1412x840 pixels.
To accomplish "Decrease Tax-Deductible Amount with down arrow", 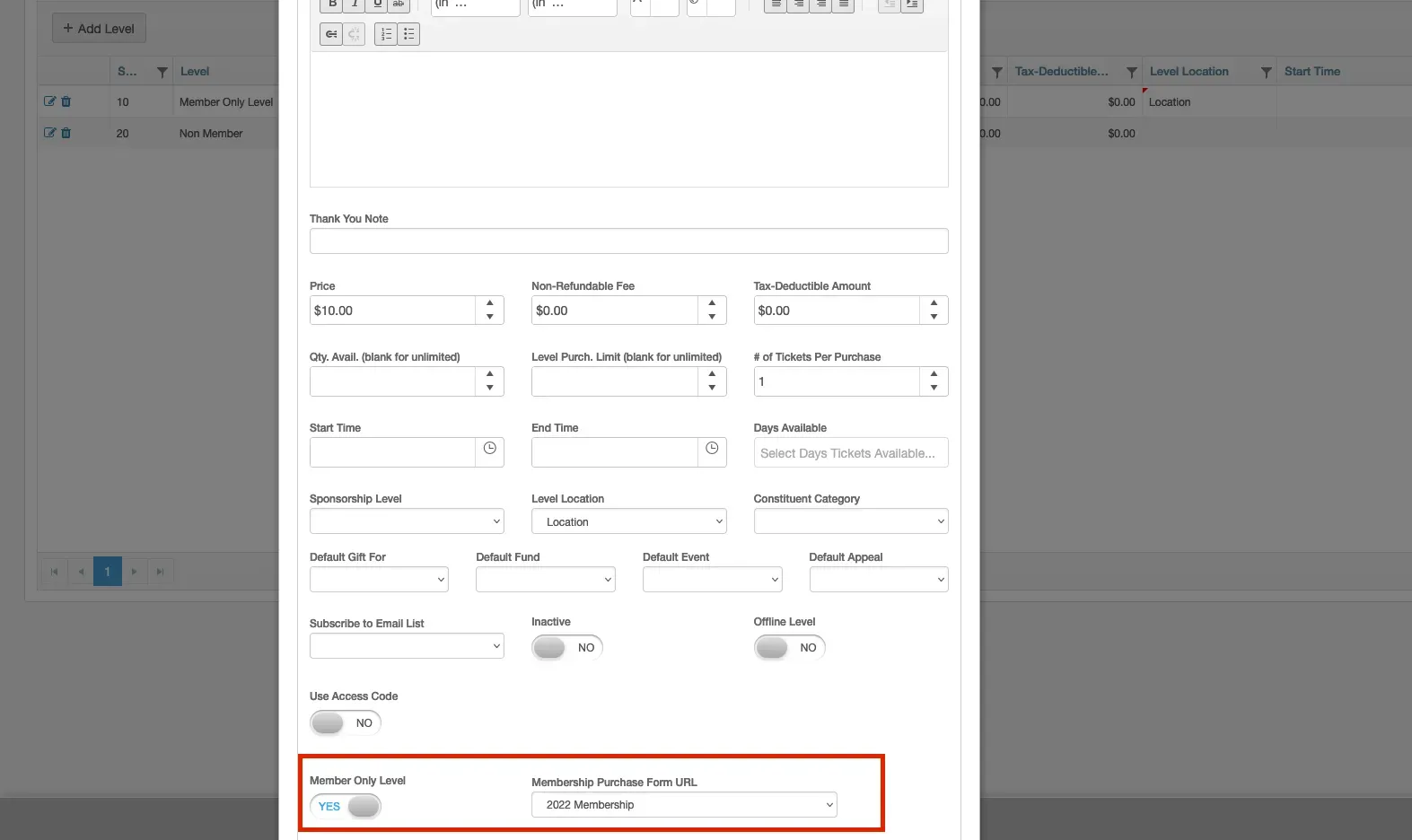I will pyautogui.click(x=934, y=317).
